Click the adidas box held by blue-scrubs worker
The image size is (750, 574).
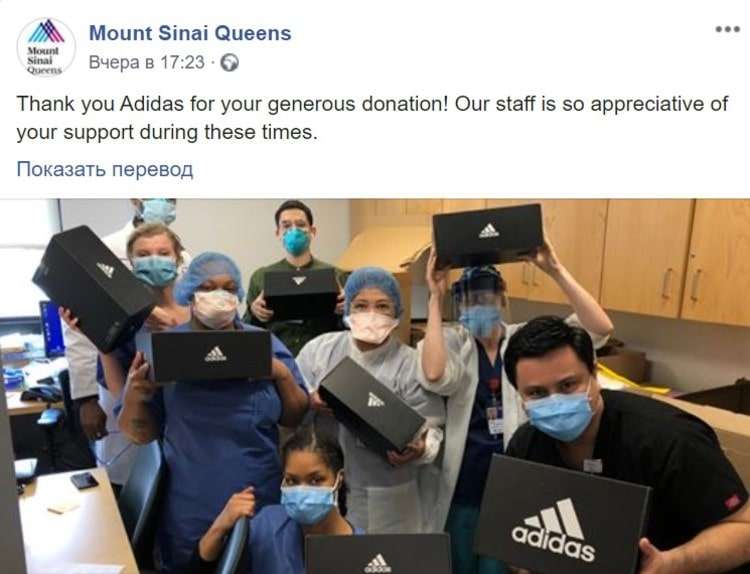pos(211,355)
